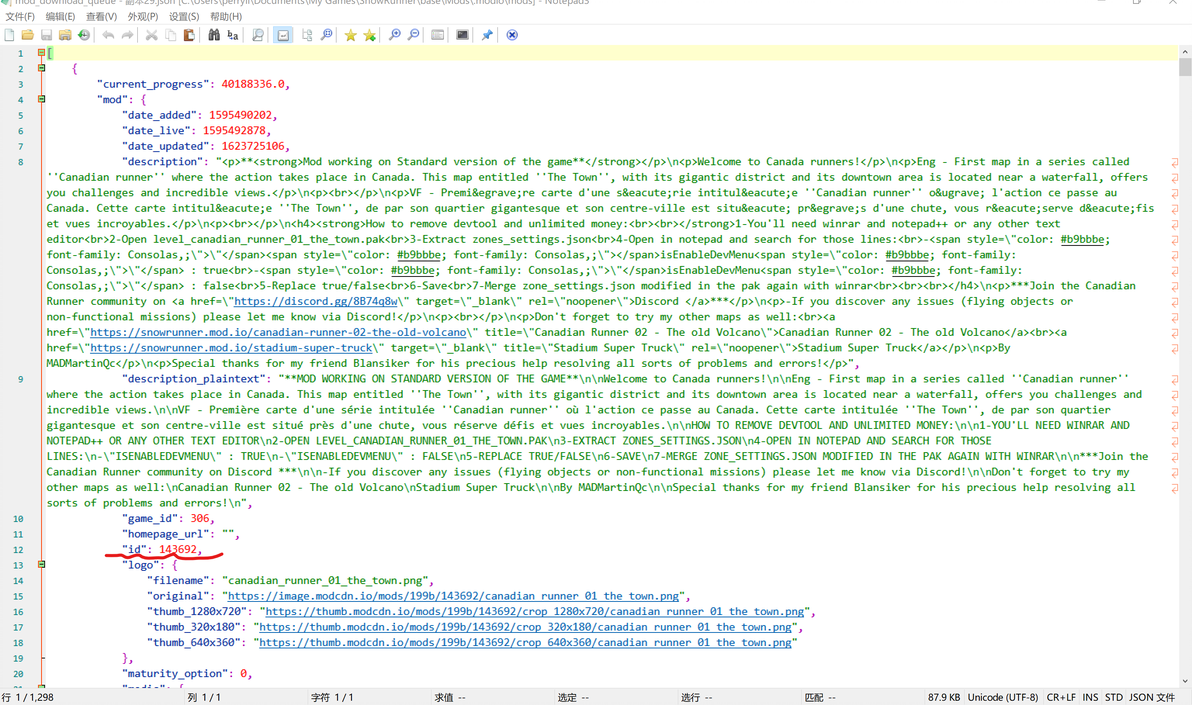Click the Save floppy disk icon
Screen dimensions: 1192x705
pyautogui.click(x=46, y=35)
